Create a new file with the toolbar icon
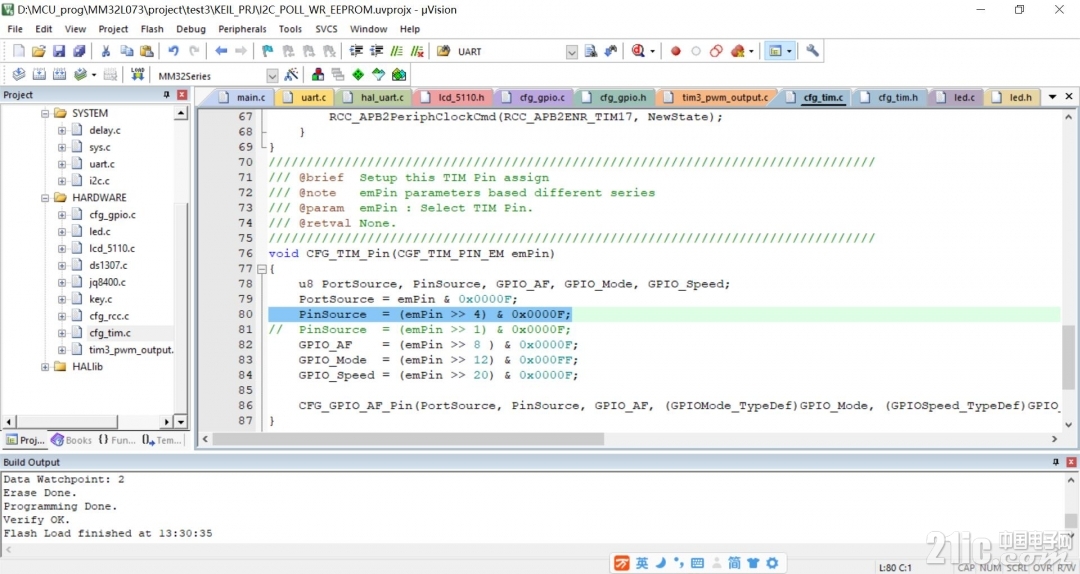 pyautogui.click(x=19, y=51)
